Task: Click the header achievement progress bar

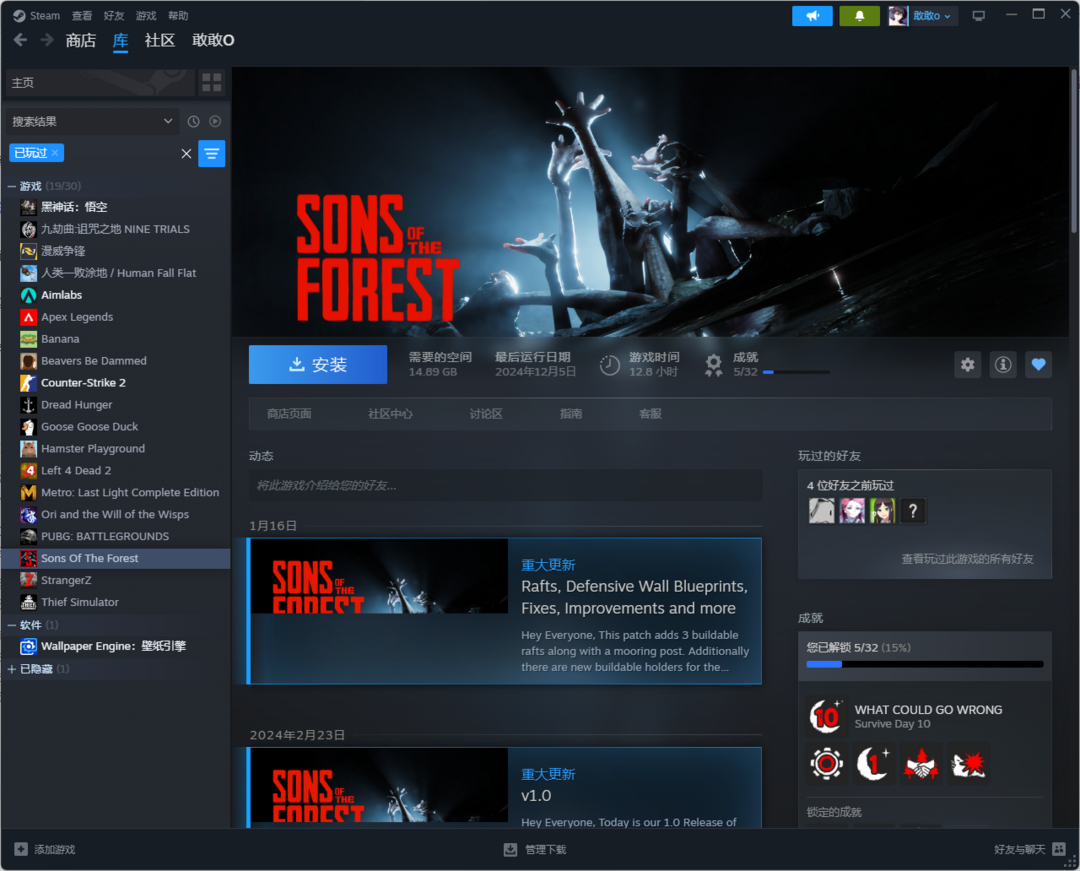Action: [796, 372]
